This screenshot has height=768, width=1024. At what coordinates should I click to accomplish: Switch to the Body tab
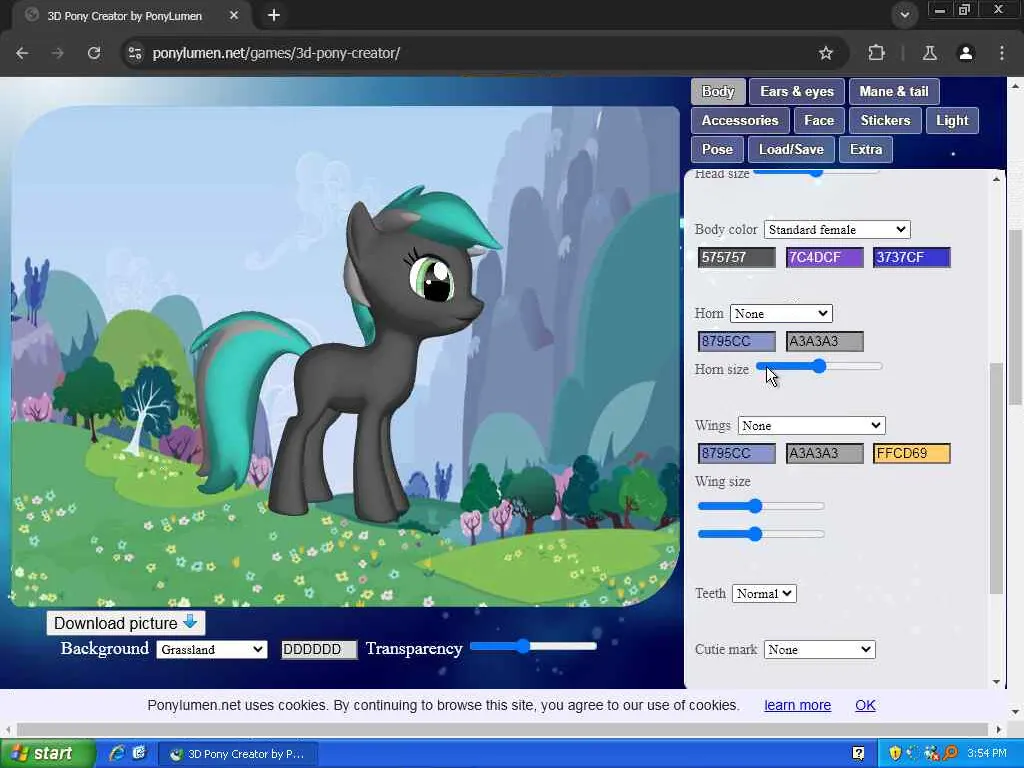(718, 91)
